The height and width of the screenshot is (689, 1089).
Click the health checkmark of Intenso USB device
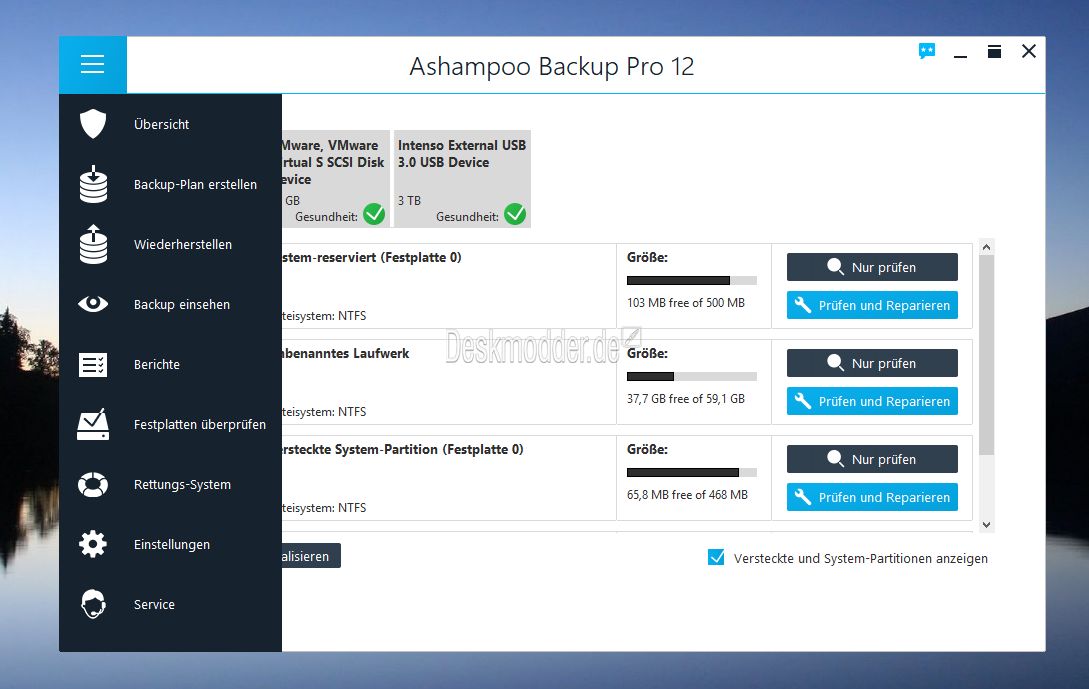(x=515, y=214)
